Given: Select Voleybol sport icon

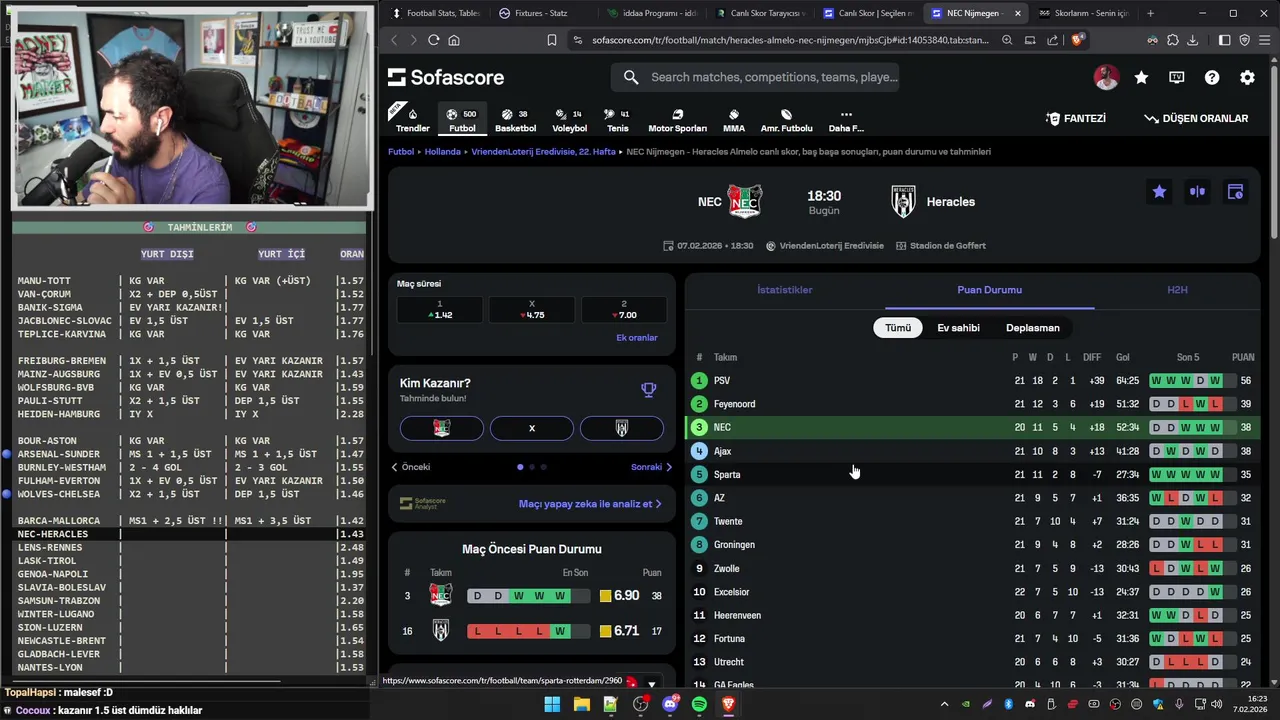Looking at the screenshot, I should (570, 119).
